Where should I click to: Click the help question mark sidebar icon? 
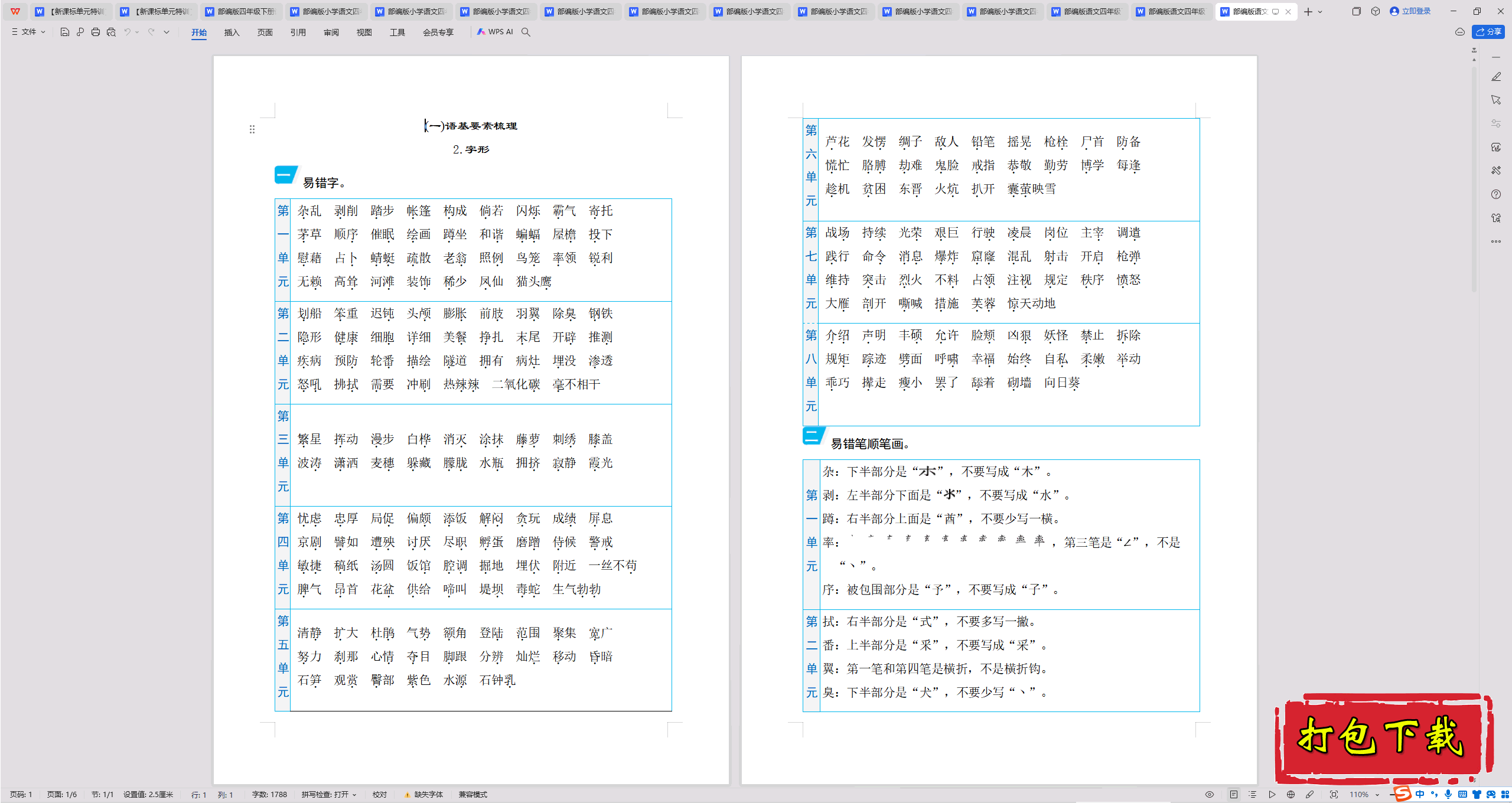pos(1496,194)
